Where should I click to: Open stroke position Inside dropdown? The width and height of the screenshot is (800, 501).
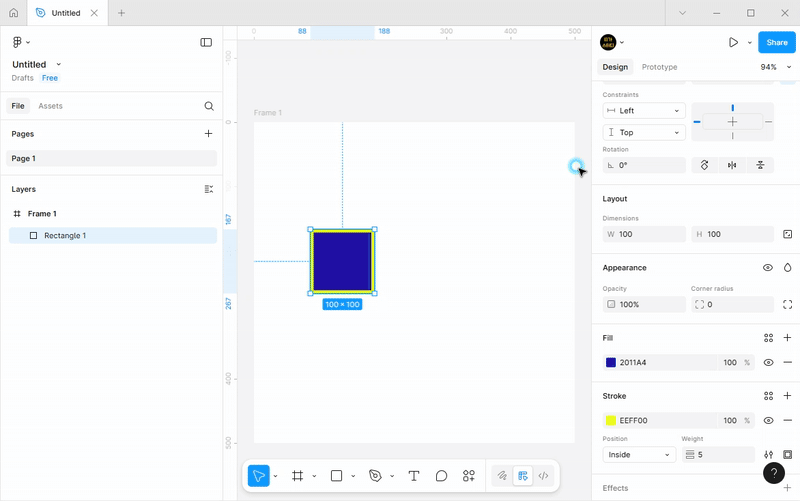pyautogui.click(x=639, y=455)
